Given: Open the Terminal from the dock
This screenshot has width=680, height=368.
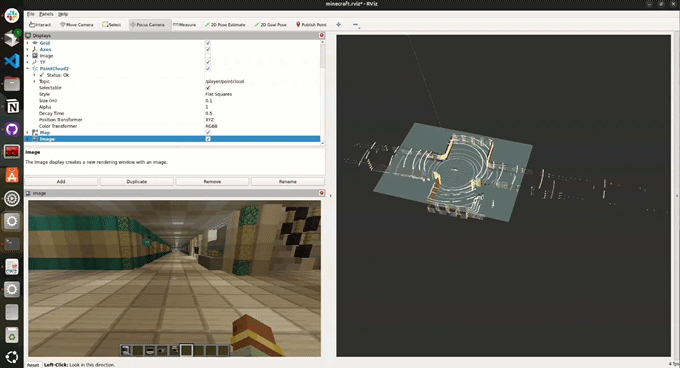Looking at the screenshot, I should point(12,244).
